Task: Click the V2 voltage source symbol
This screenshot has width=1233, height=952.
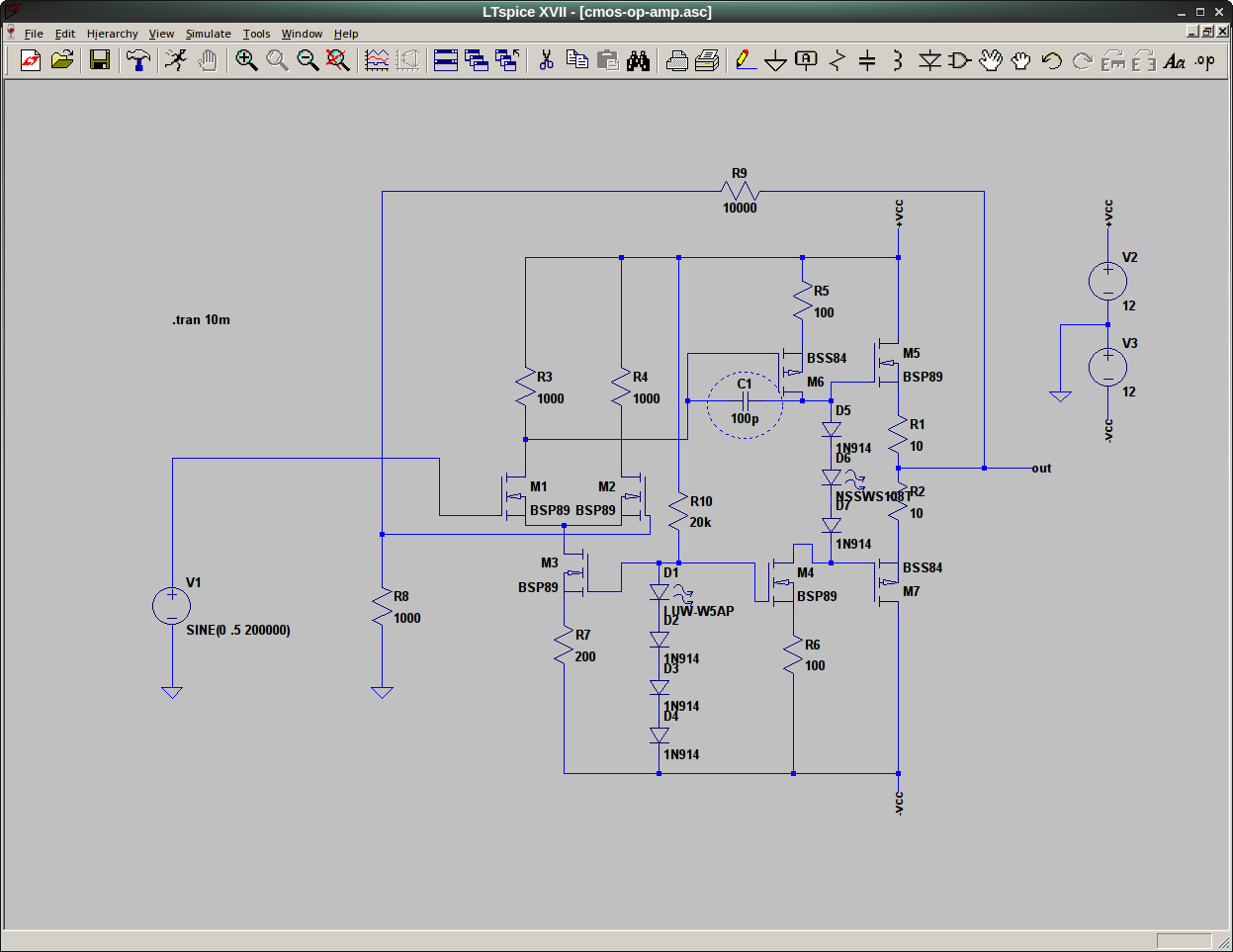Action: [x=1107, y=281]
